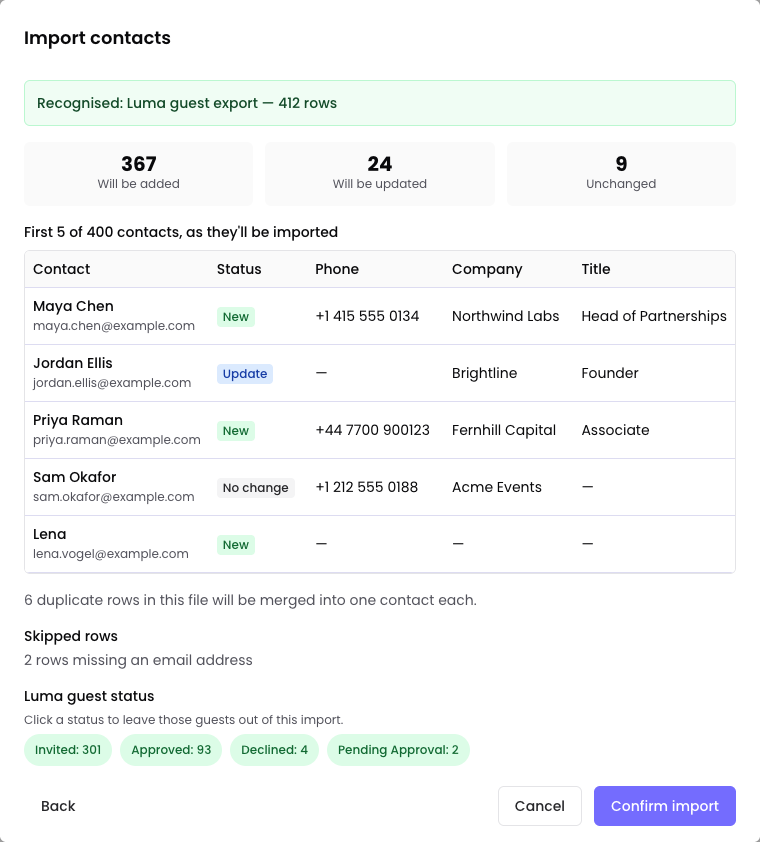Screen dimensions: 760x842
Task: Click the Contact column header
Action: coord(61,269)
